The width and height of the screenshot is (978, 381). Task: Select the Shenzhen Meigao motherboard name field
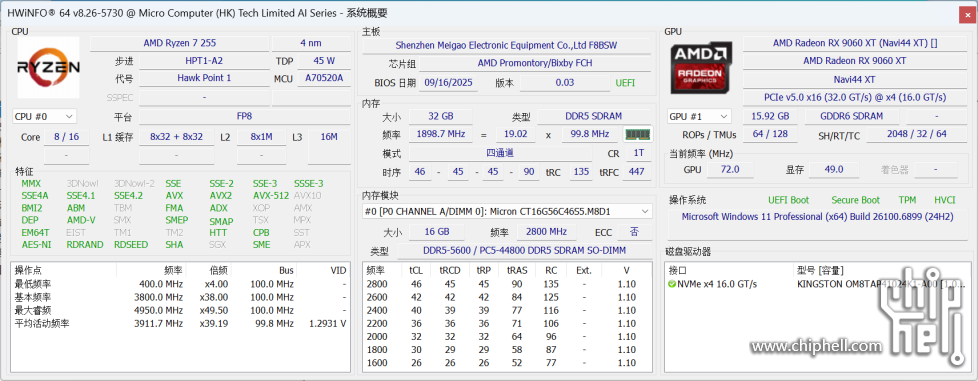click(506, 46)
